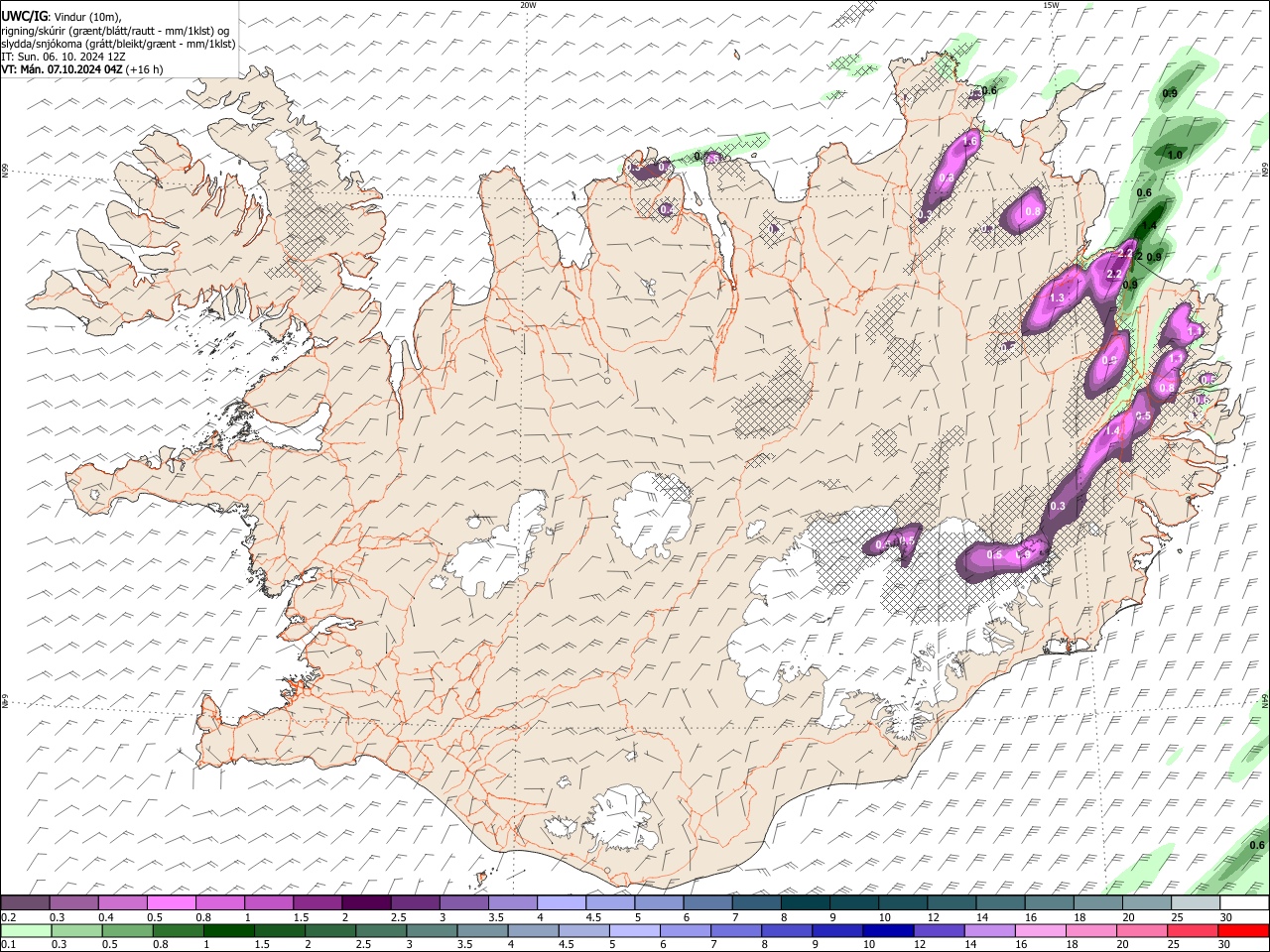Click the '0.1' label under lower legend row
This screenshot has height=952, width=1270.
tap(9, 945)
